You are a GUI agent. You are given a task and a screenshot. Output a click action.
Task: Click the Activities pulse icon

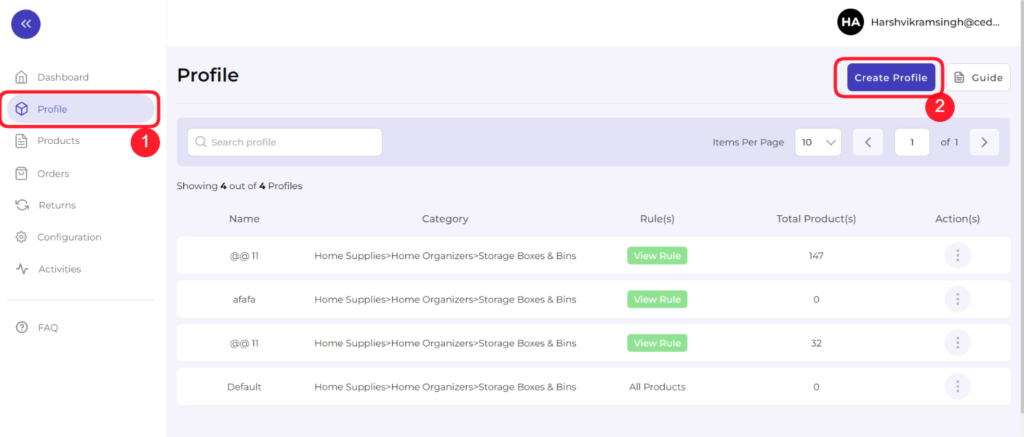[x=22, y=269]
